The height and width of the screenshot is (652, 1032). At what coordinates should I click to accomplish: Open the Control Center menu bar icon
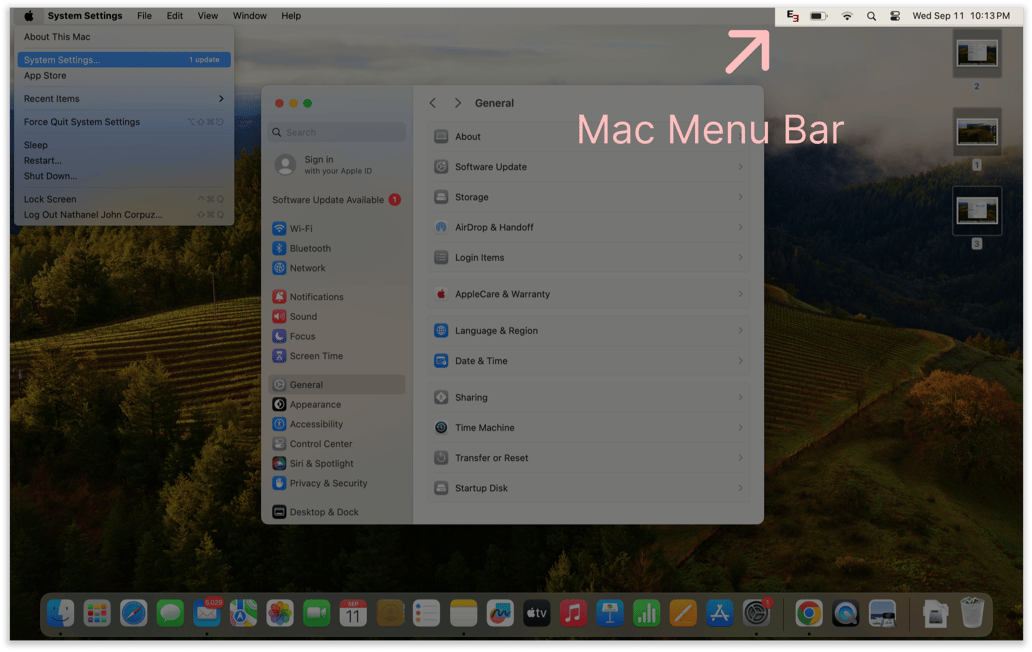[895, 16]
